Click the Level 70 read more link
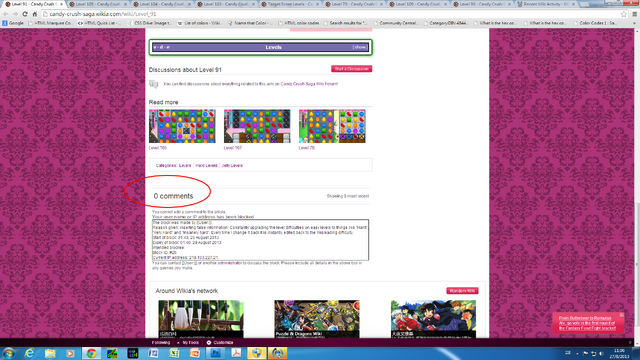The width and height of the screenshot is (640, 360). click(x=307, y=148)
